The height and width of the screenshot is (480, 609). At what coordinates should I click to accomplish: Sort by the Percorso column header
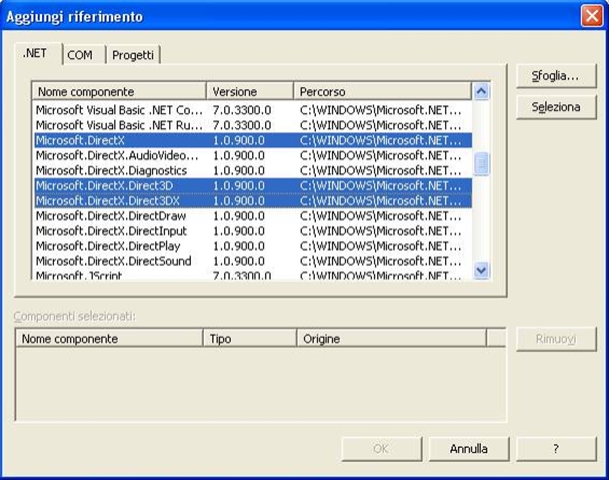383,92
